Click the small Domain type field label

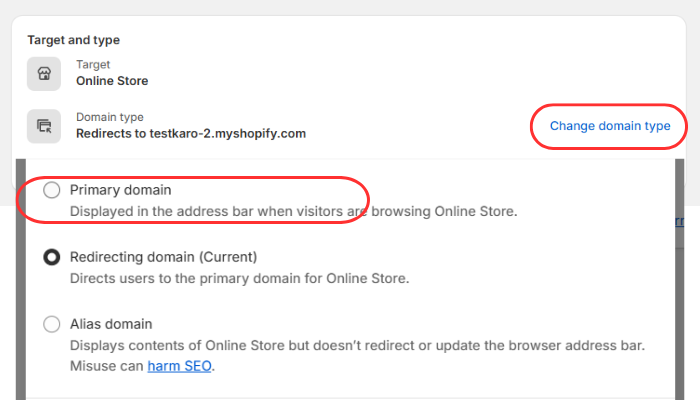[110, 117]
